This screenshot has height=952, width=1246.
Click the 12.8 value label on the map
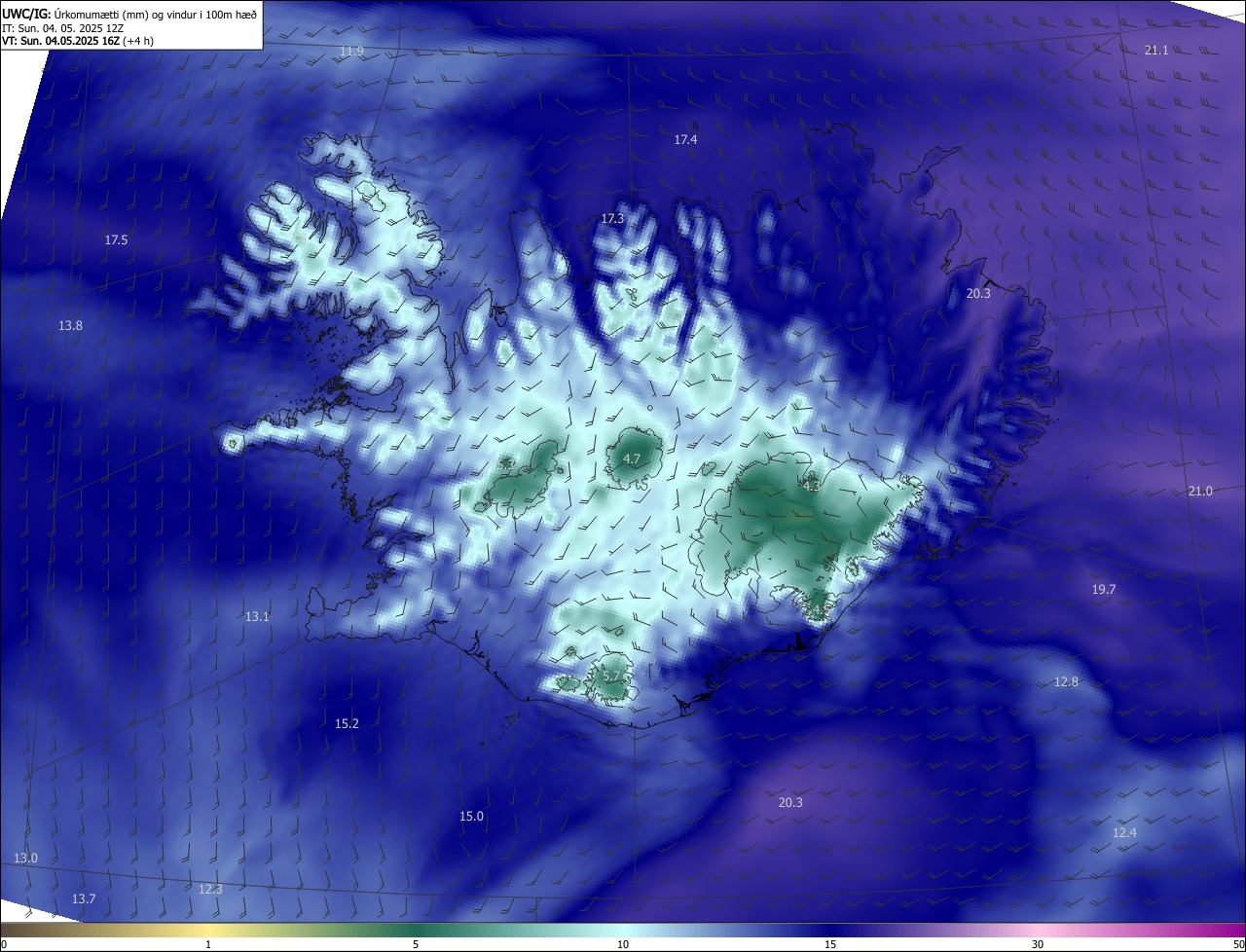pyautogui.click(x=1066, y=682)
